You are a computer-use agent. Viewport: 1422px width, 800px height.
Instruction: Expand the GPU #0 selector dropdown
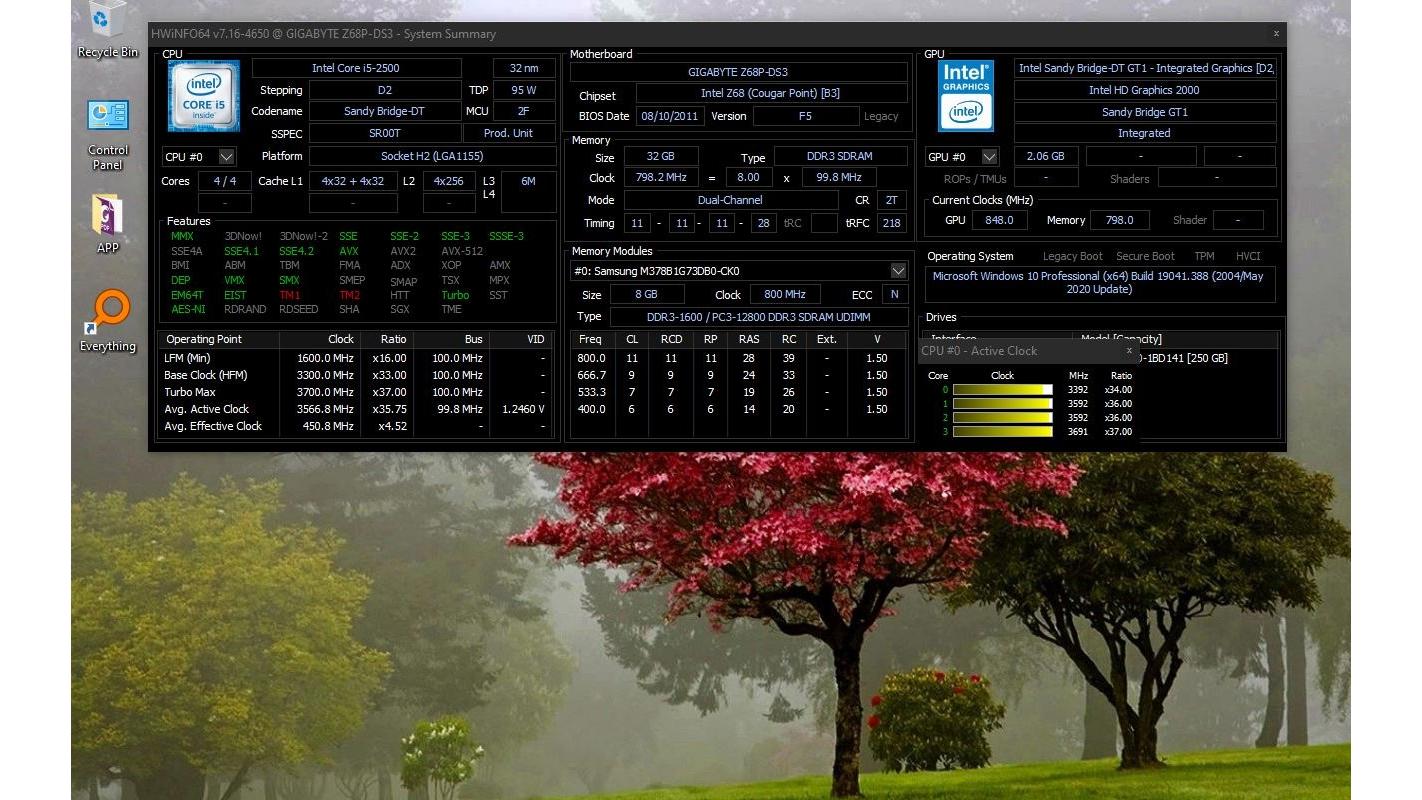(x=989, y=157)
